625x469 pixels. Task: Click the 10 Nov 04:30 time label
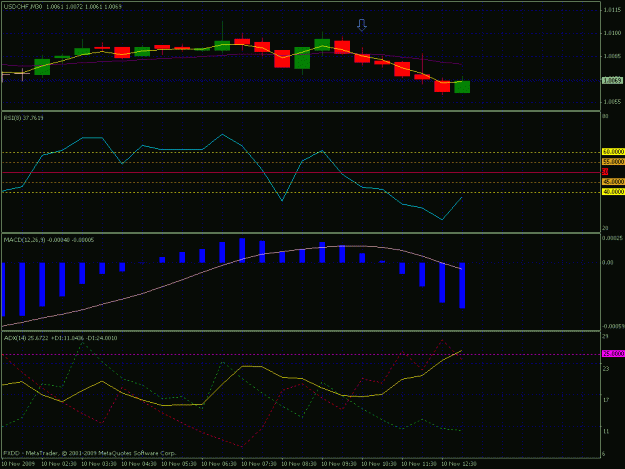tap(139, 464)
